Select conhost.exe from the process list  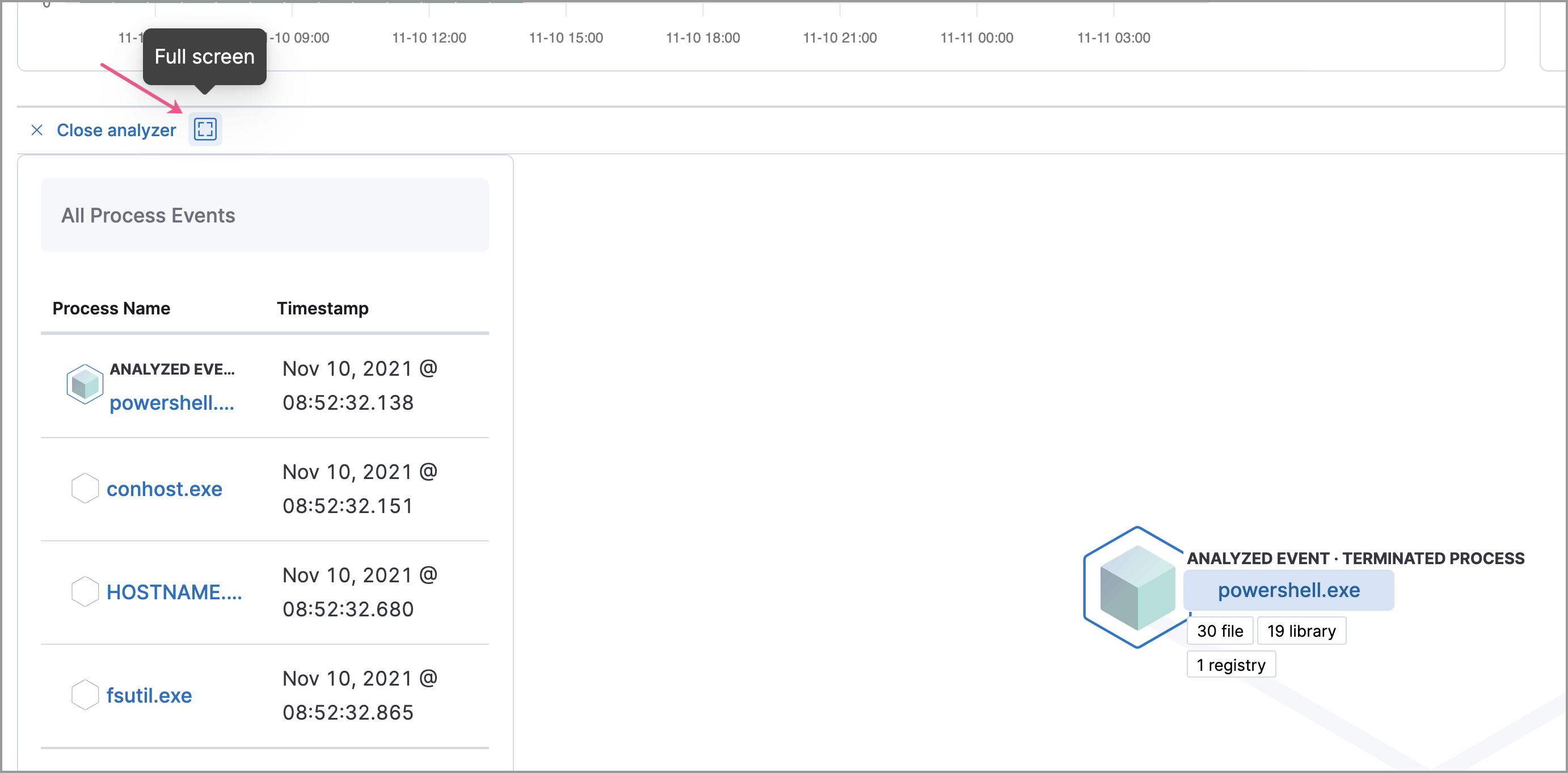(x=165, y=489)
